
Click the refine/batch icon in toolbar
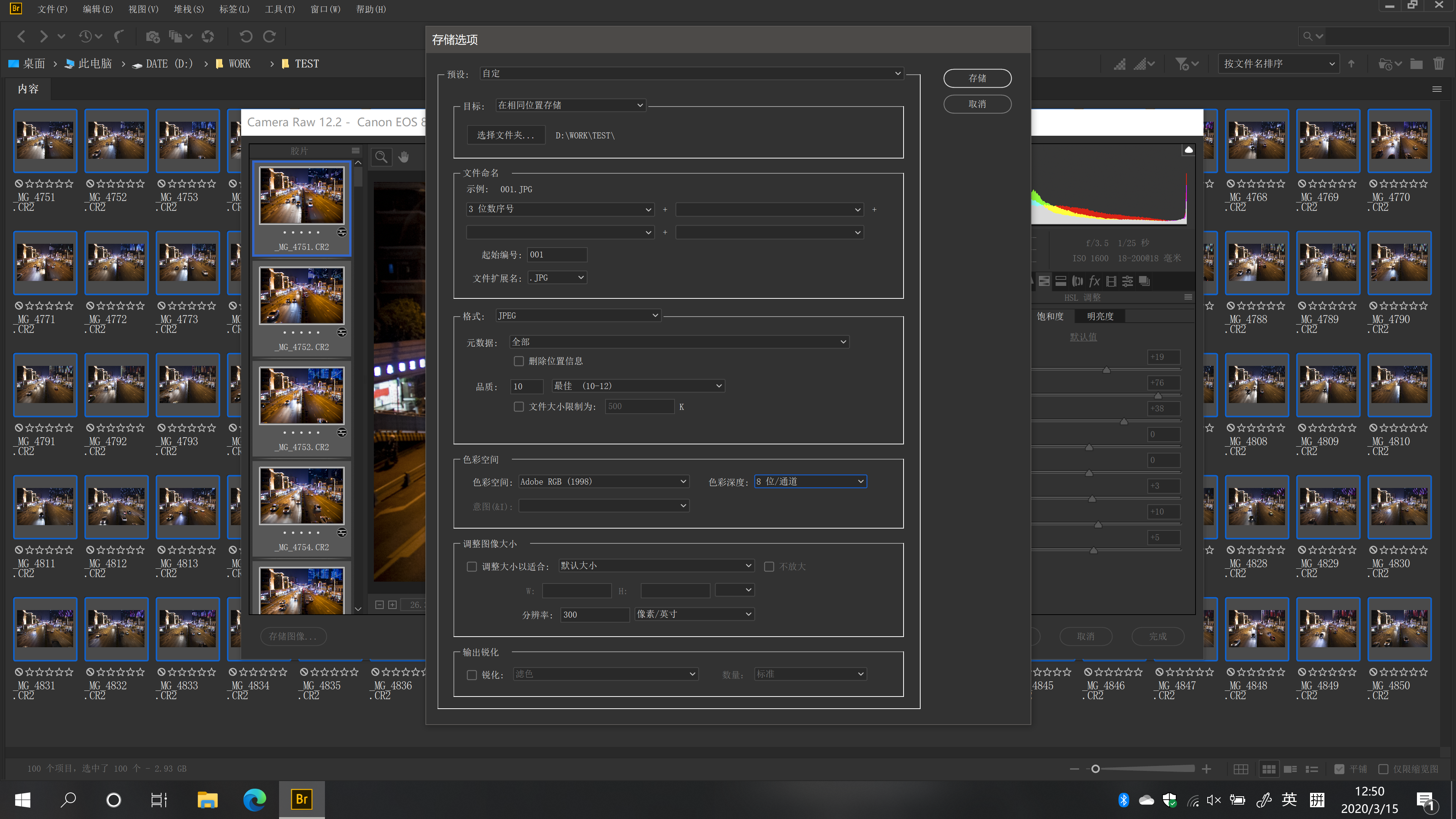pos(176,37)
